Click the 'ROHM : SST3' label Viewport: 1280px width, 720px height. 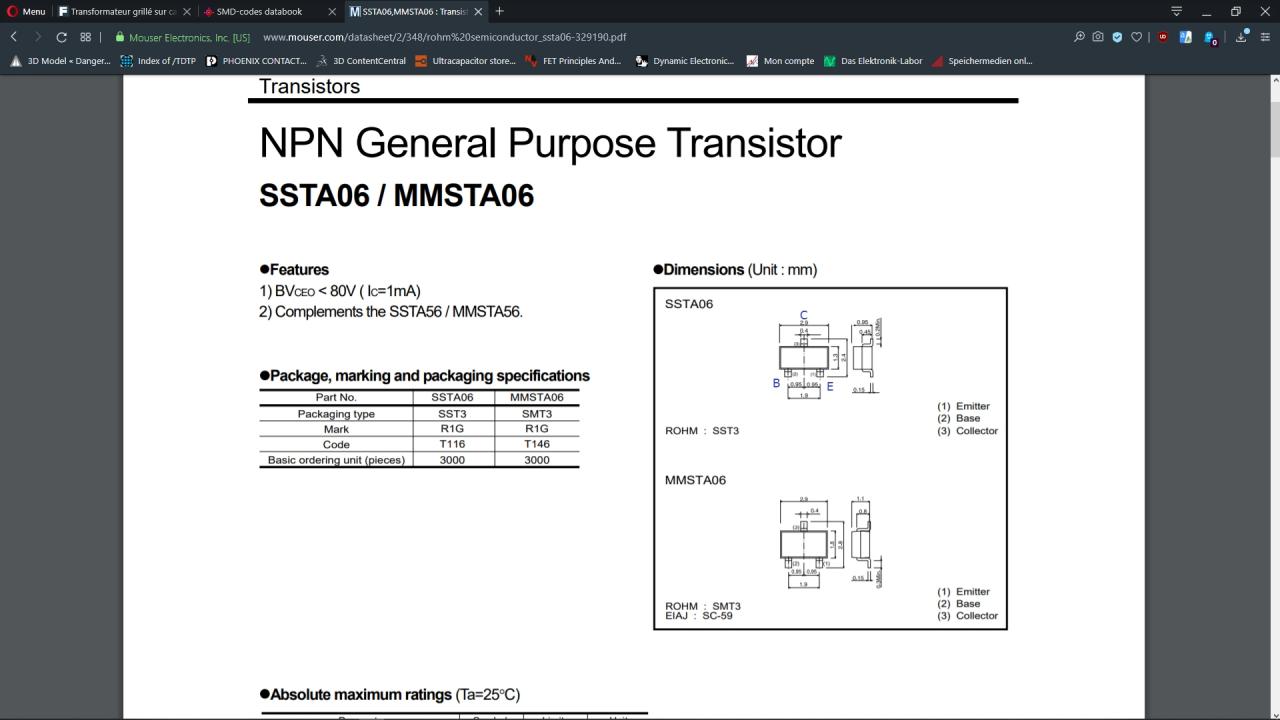[x=702, y=431]
